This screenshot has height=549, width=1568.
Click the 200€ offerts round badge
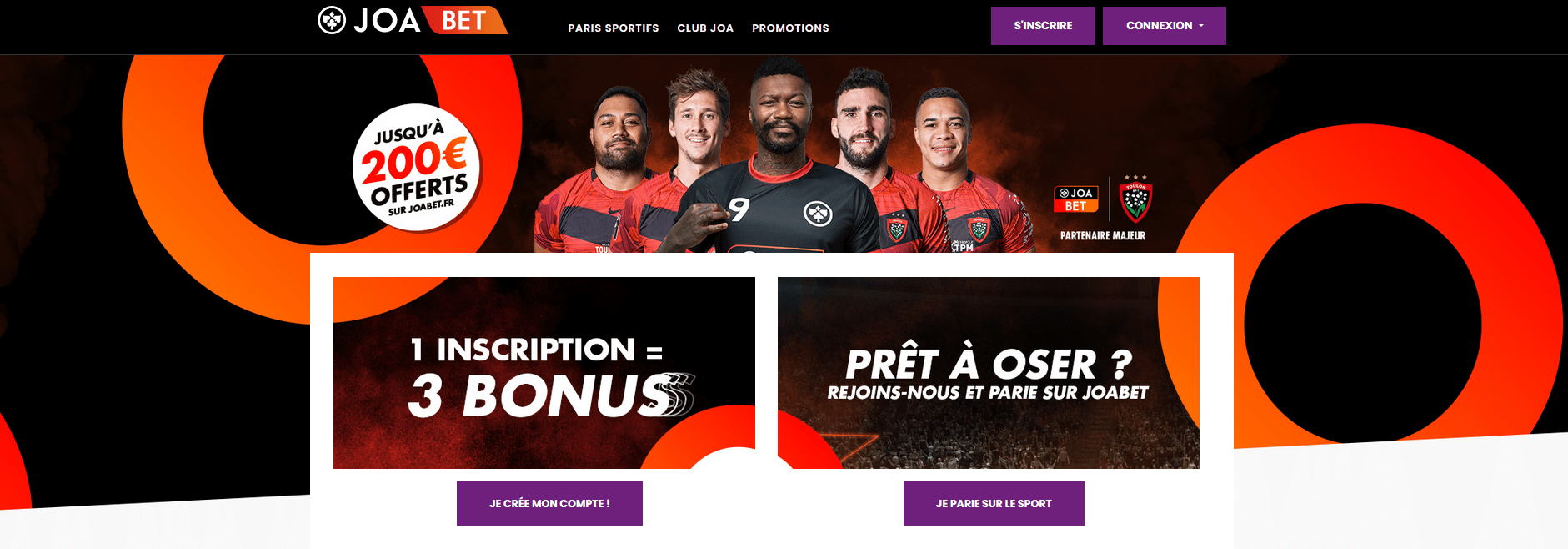[417, 167]
